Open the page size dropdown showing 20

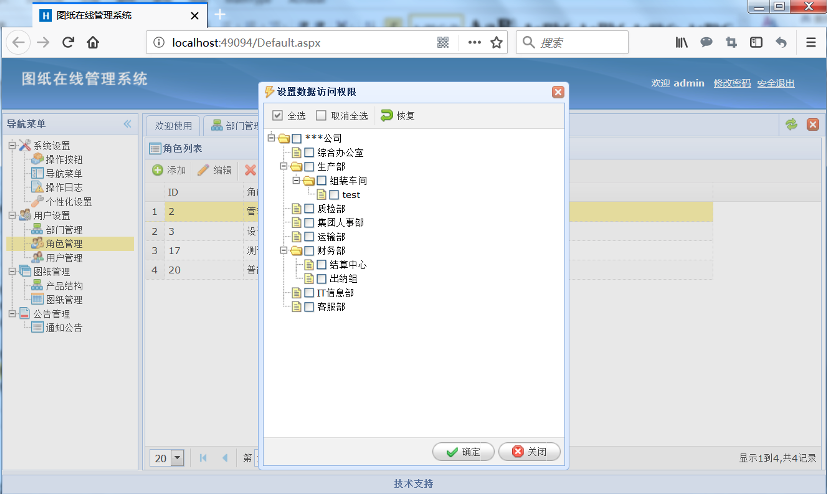point(177,458)
